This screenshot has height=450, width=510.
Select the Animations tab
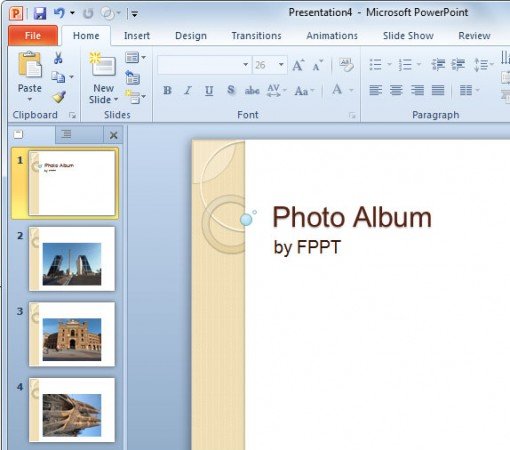tap(332, 36)
